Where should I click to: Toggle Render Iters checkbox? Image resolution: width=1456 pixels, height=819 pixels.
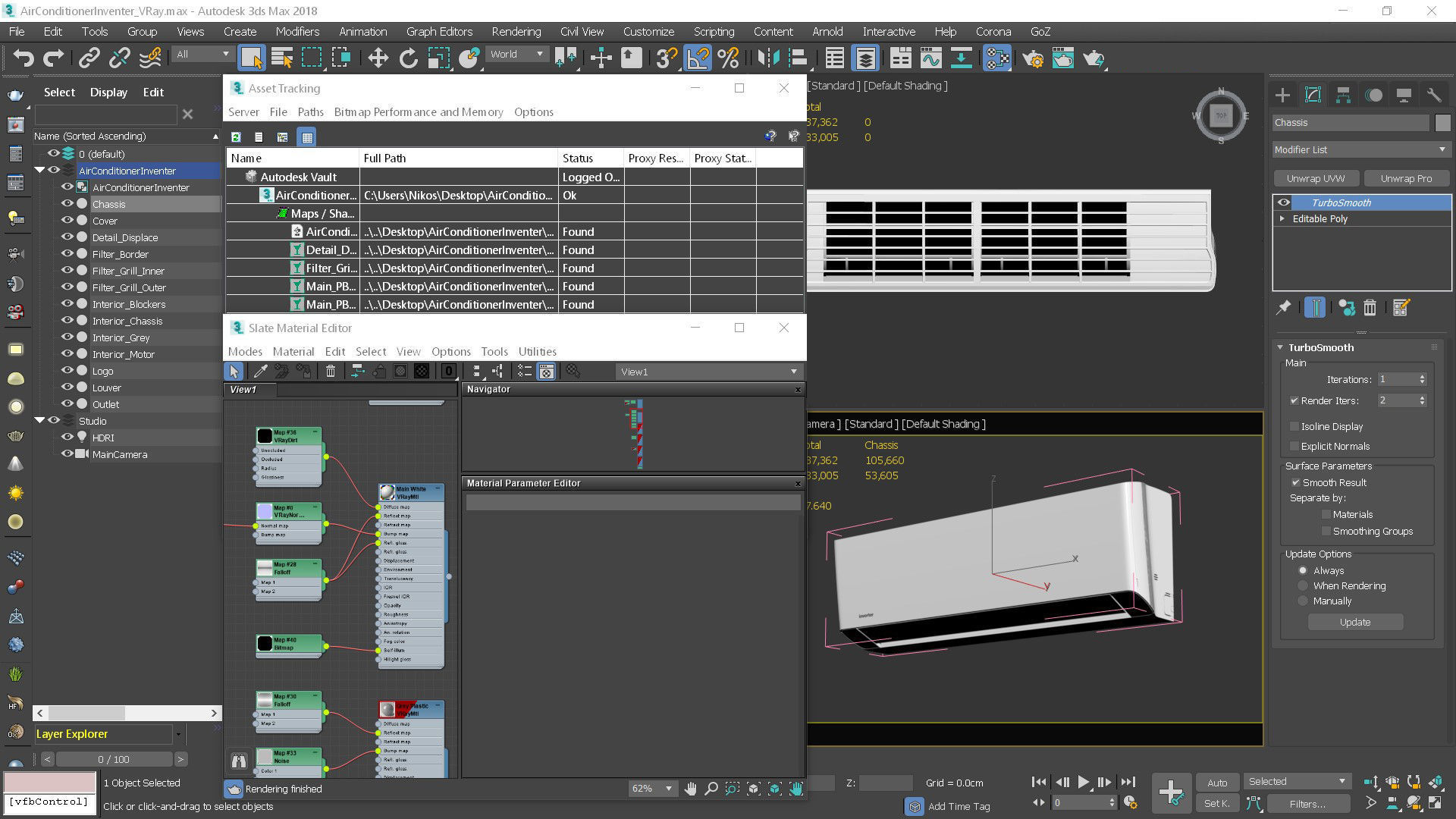coord(1294,400)
